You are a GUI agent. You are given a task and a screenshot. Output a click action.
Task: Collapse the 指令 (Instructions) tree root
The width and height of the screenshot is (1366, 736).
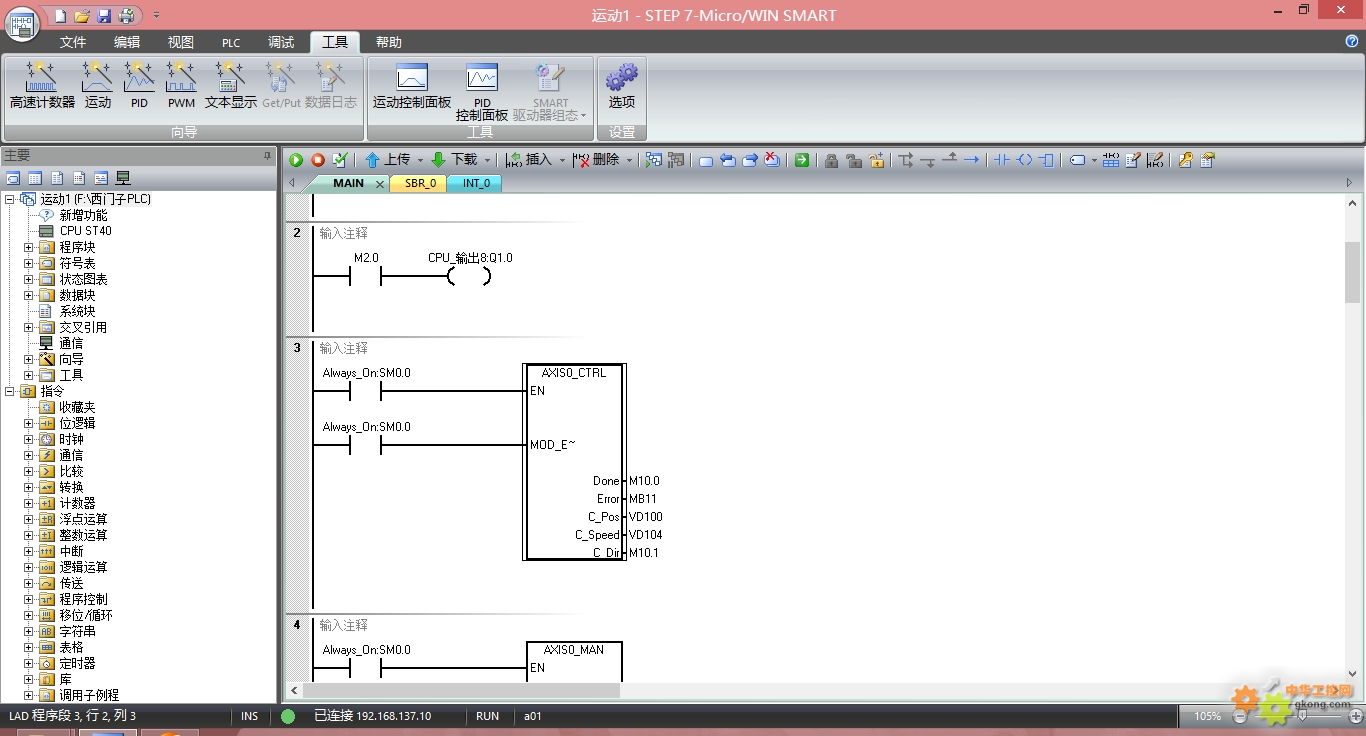coord(10,391)
